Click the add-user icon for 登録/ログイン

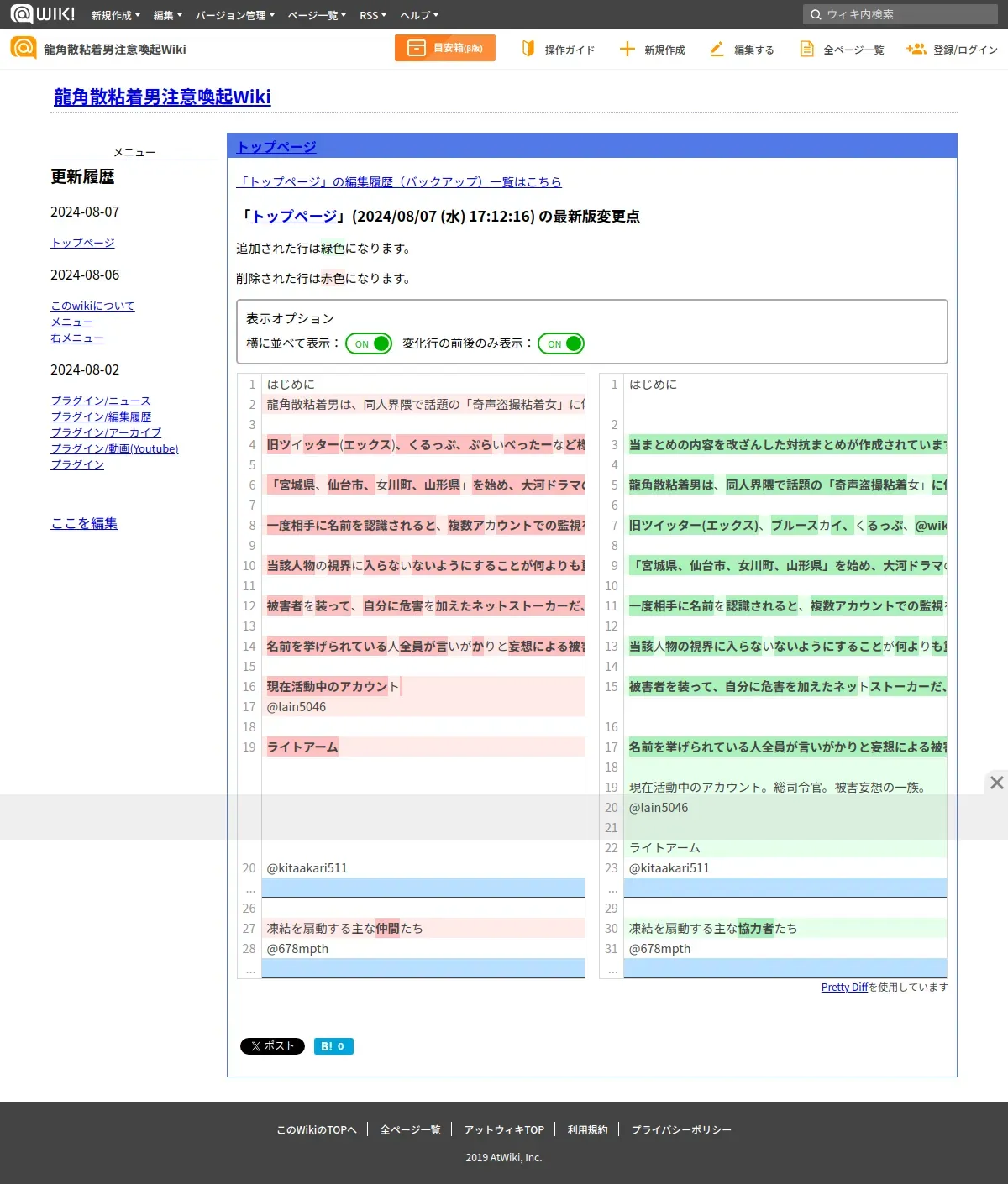pos(916,49)
